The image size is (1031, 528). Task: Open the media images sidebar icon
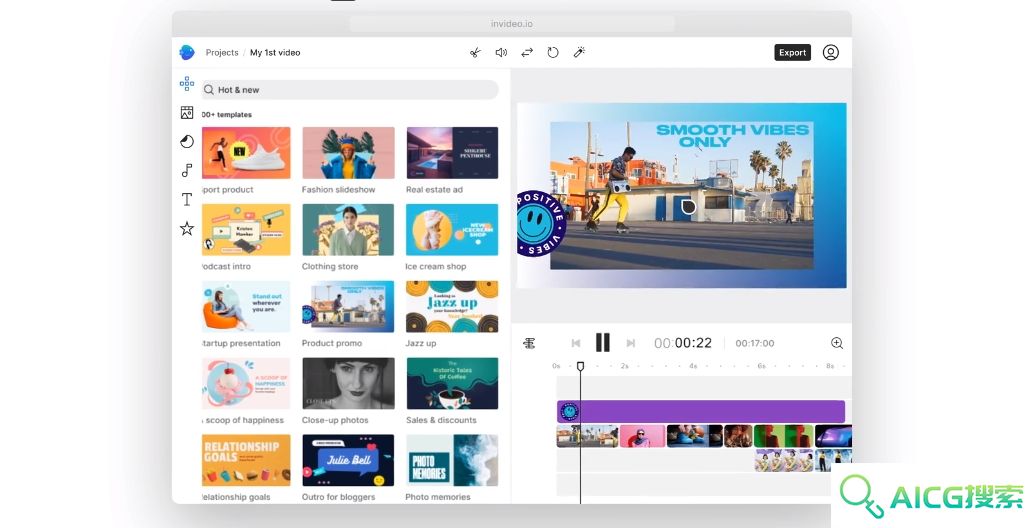[x=187, y=112]
